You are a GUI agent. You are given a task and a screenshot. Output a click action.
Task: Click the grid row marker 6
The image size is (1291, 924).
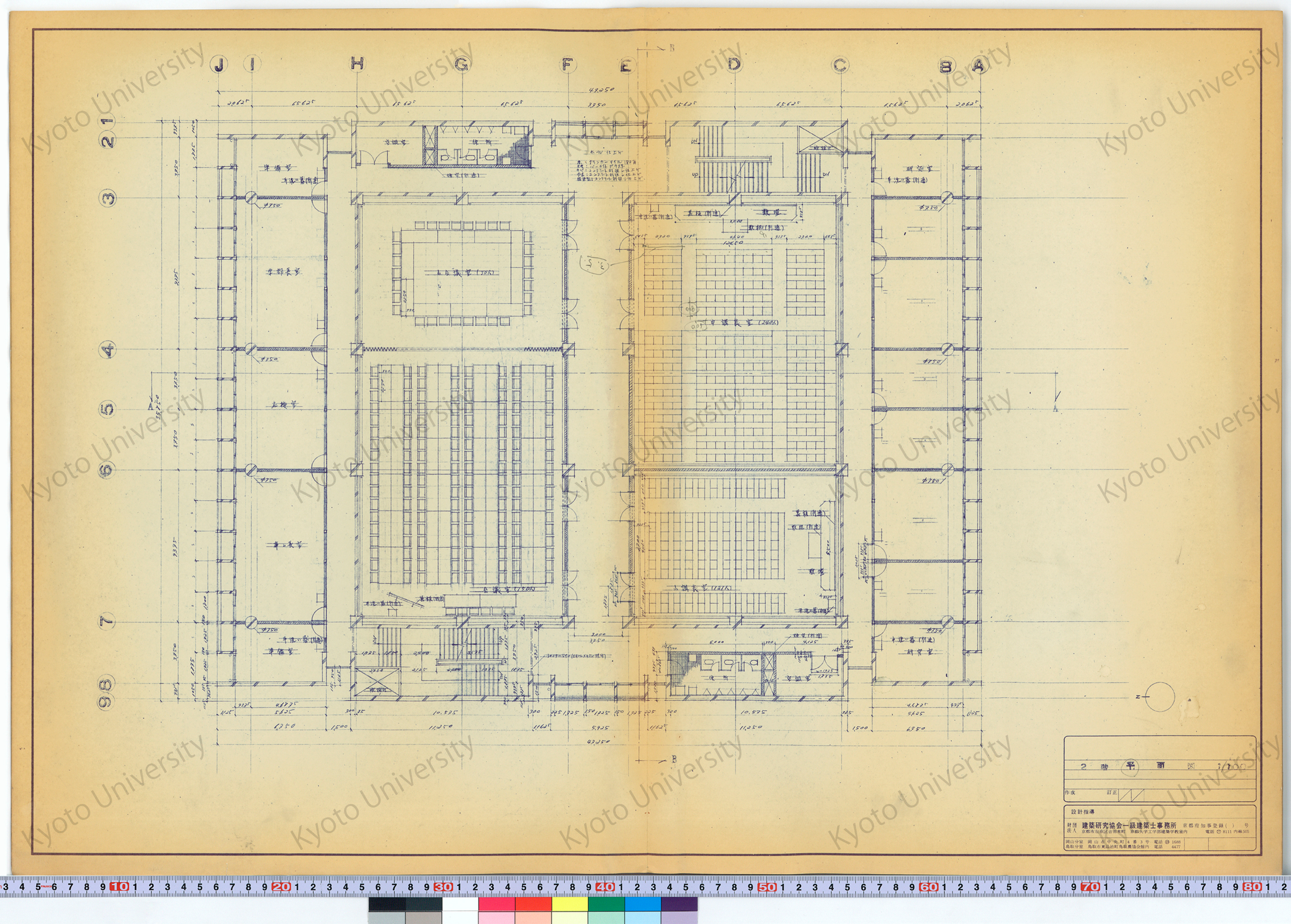(x=107, y=470)
